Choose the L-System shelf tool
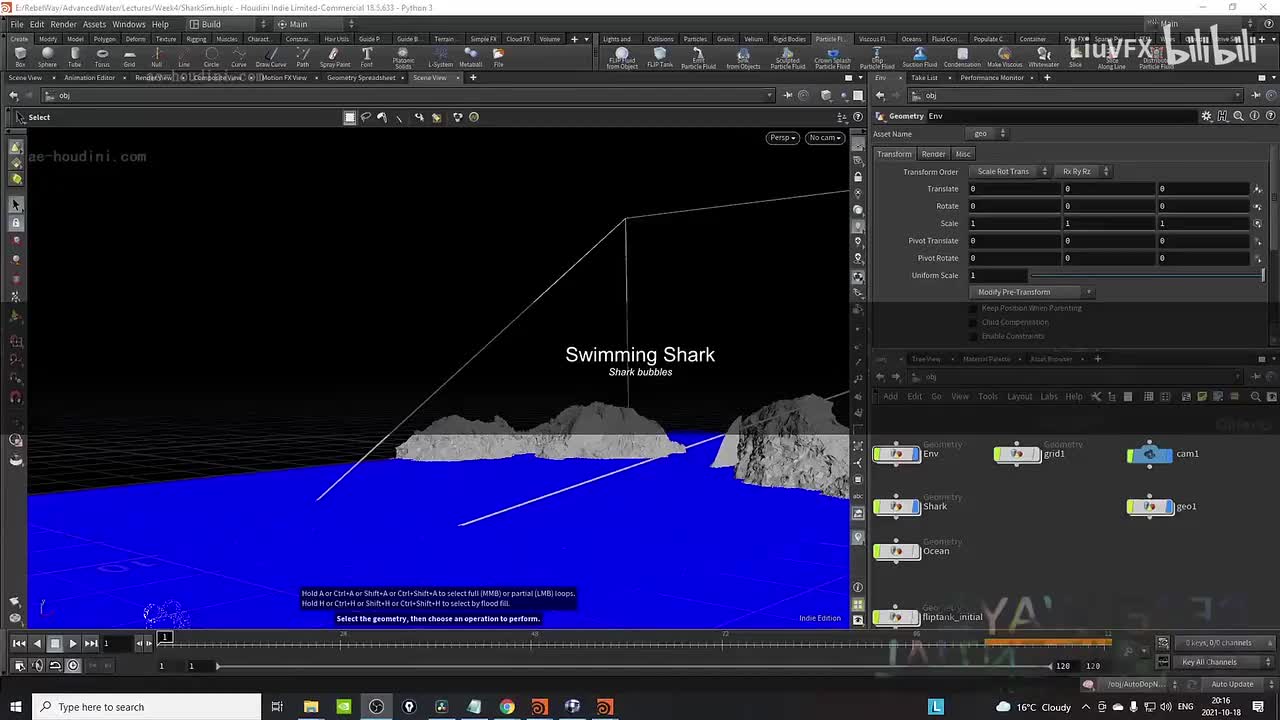 440,57
